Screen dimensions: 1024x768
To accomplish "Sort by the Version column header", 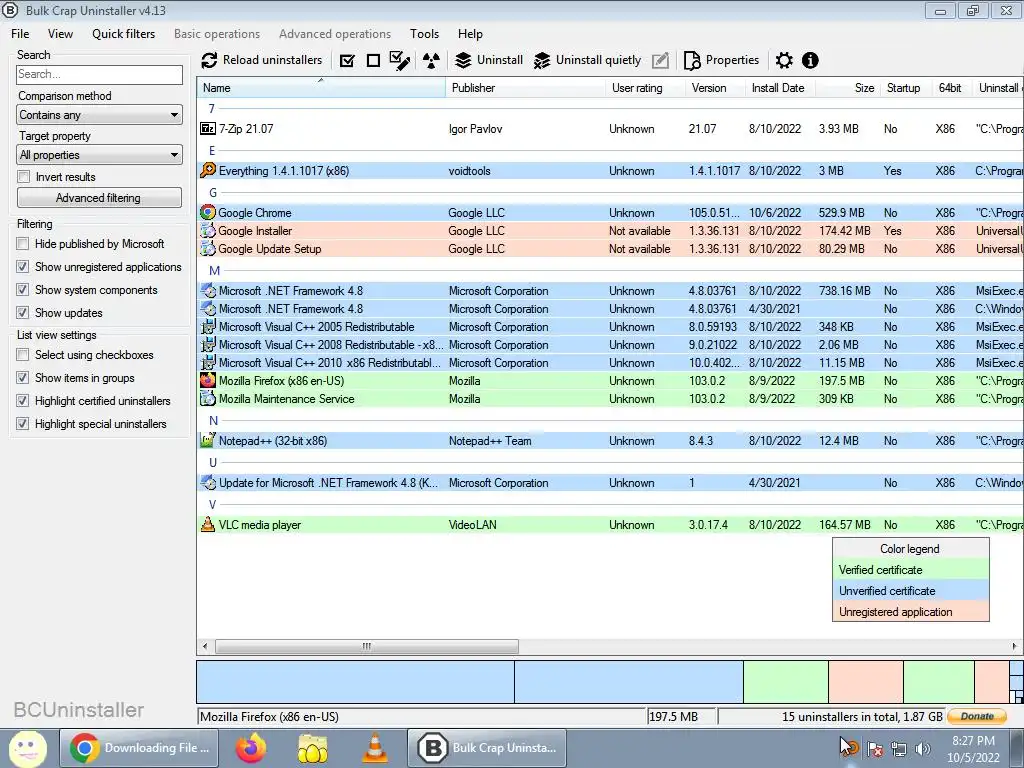I will (715, 88).
